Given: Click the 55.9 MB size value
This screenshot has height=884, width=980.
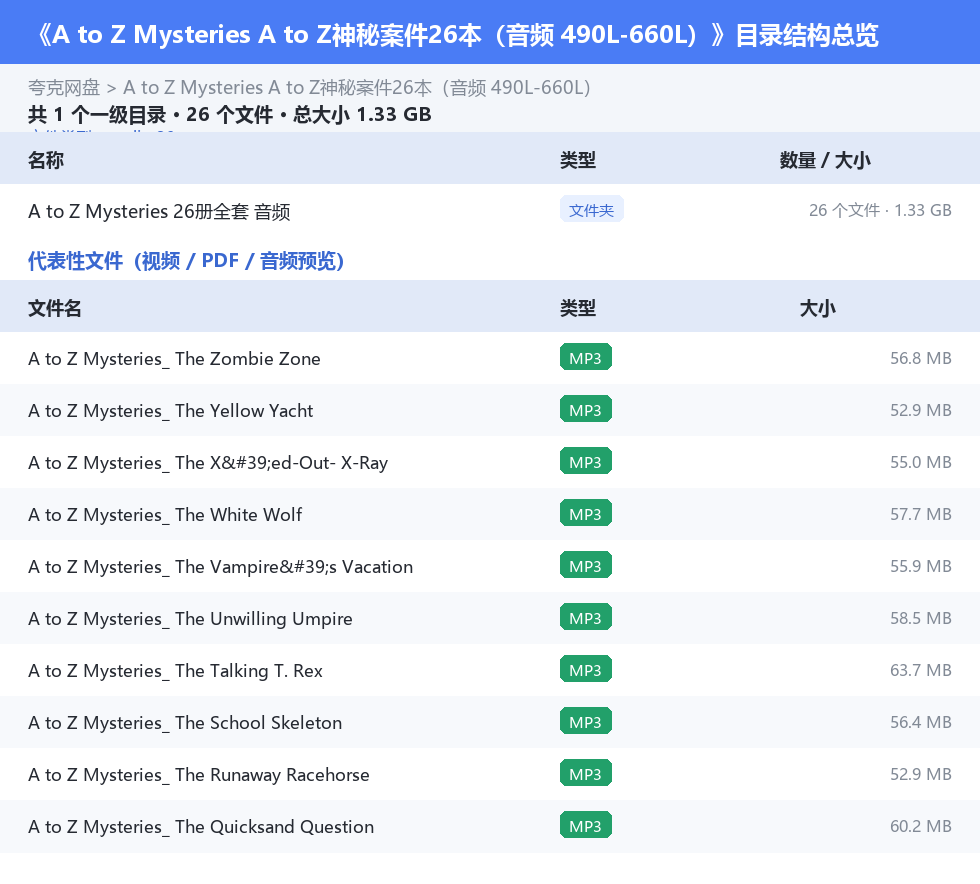Looking at the screenshot, I should 921,566.
